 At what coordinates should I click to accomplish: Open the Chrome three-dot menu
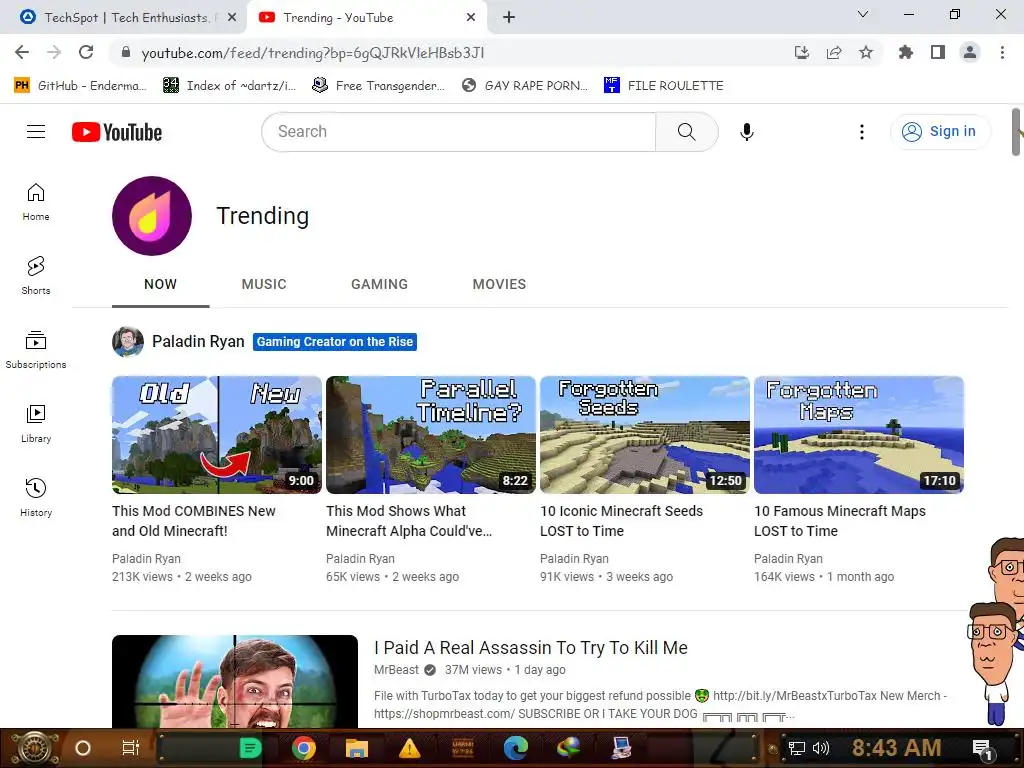click(x=1002, y=52)
